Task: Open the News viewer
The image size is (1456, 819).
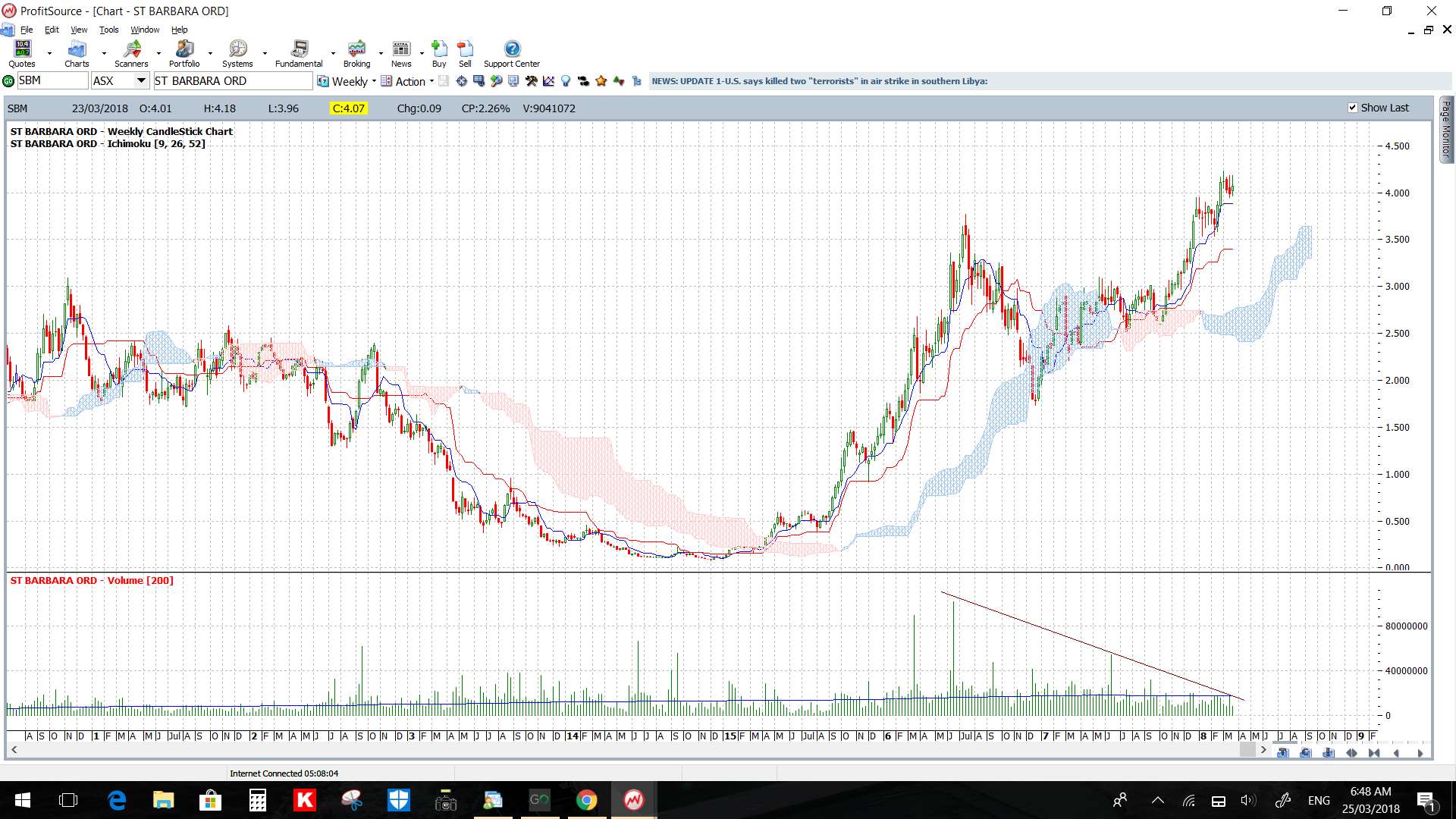Action: click(401, 54)
